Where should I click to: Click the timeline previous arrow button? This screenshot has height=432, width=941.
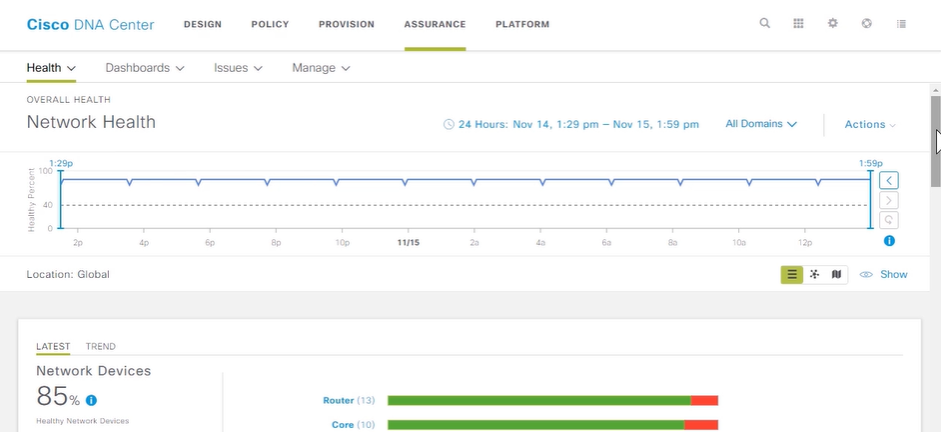(x=889, y=180)
